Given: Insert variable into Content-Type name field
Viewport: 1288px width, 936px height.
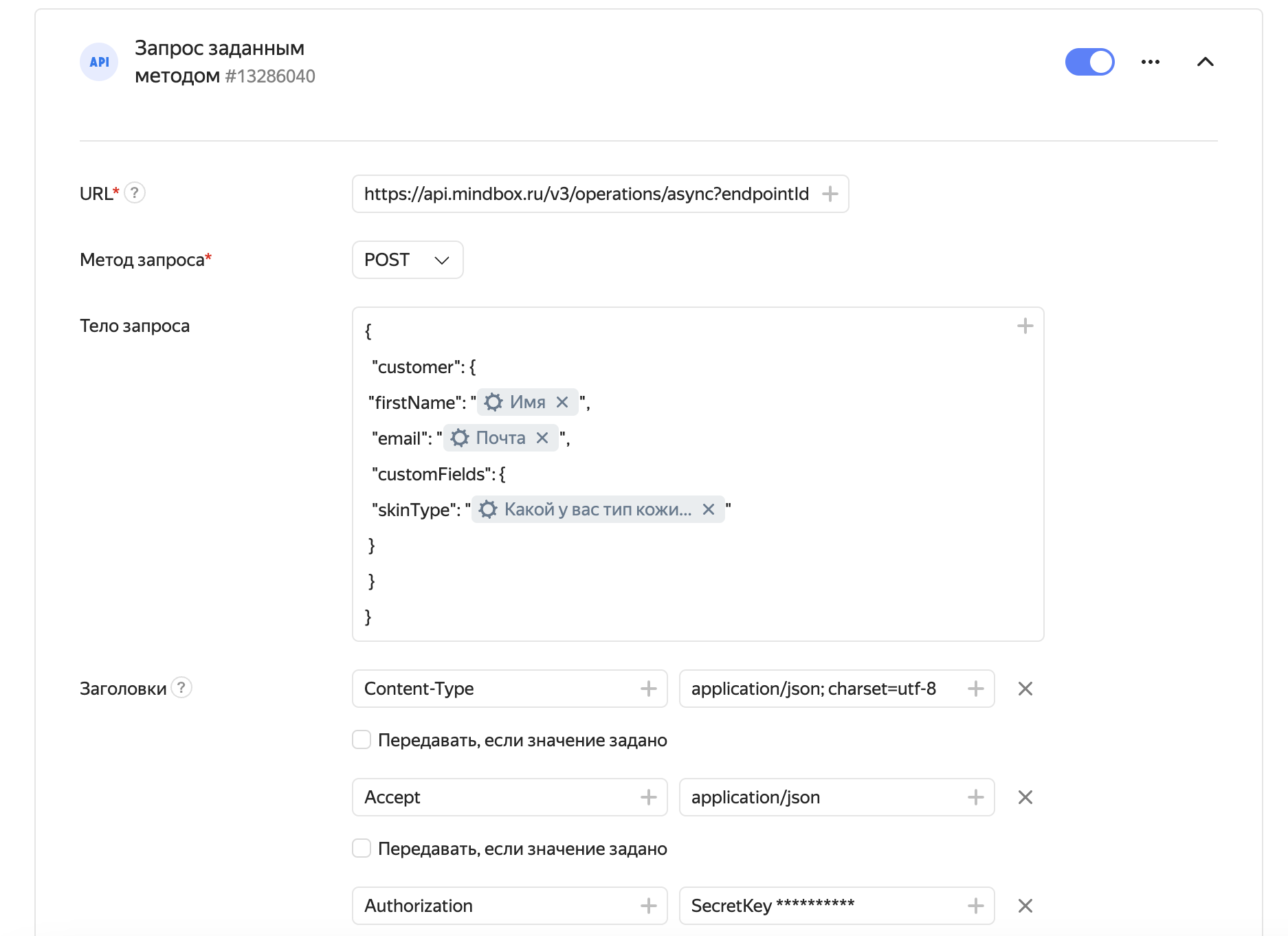Looking at the screenshot, I should tap(648, 689).
